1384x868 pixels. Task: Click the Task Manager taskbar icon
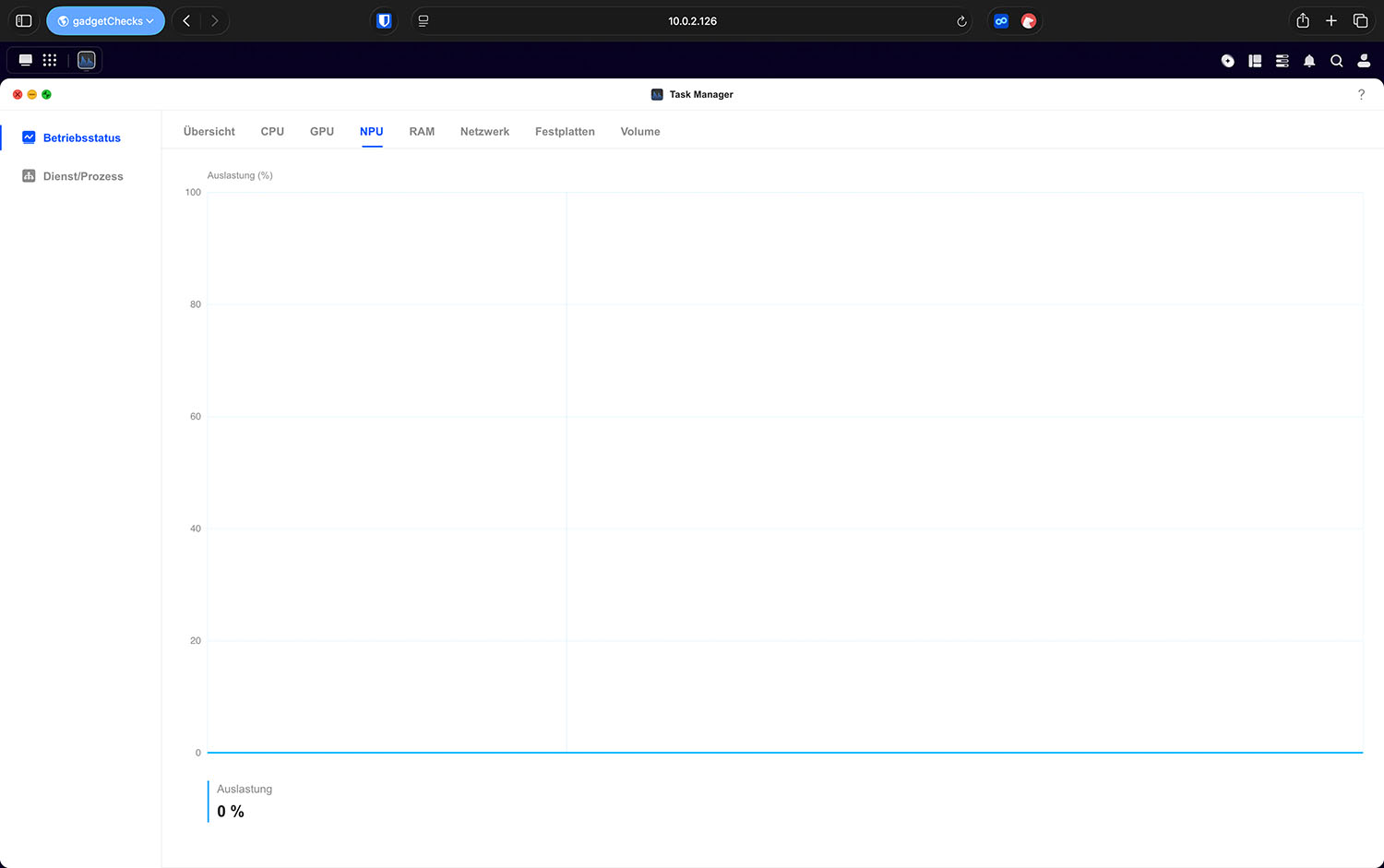coord(87,60)
